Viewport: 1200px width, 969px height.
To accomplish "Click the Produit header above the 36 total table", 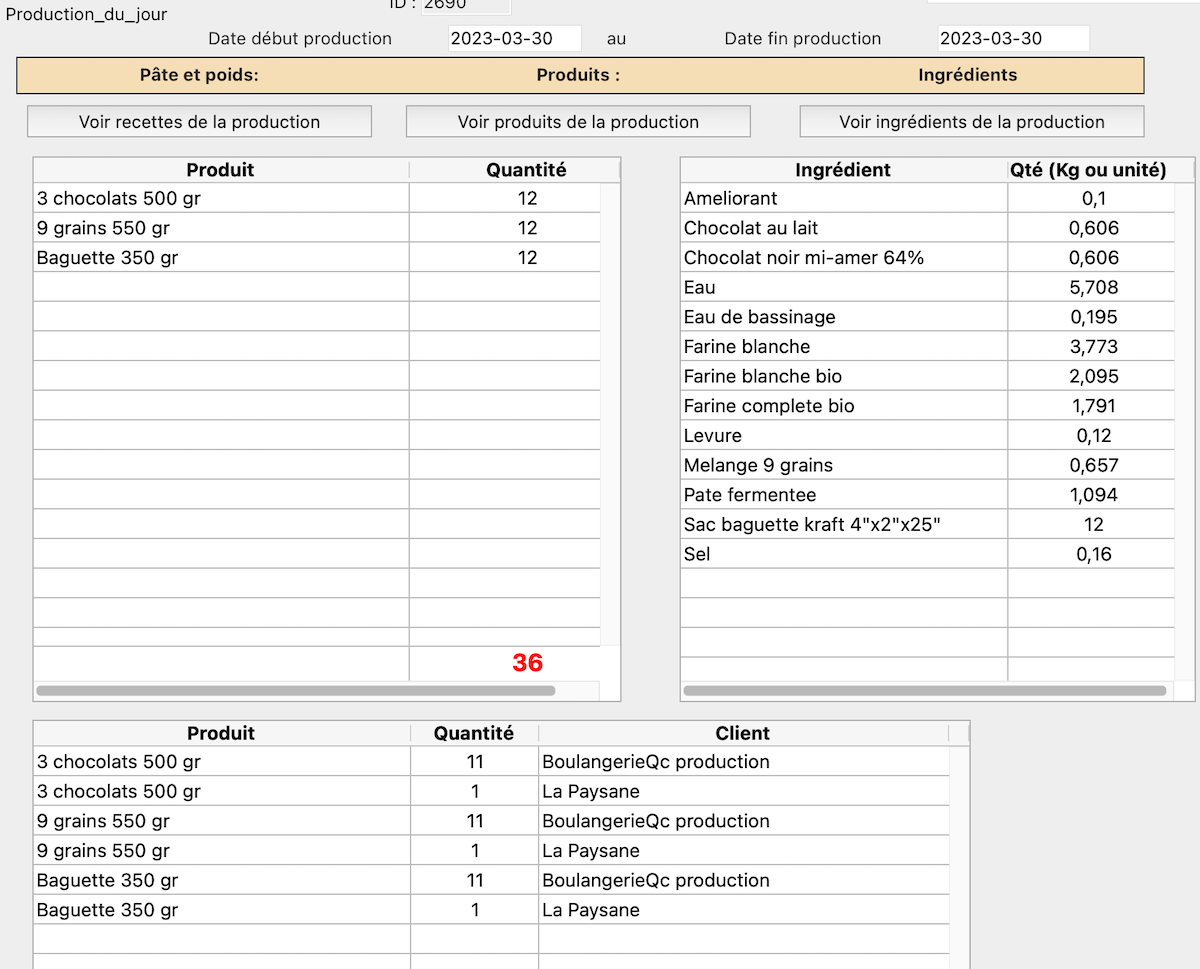I will 221,170.
